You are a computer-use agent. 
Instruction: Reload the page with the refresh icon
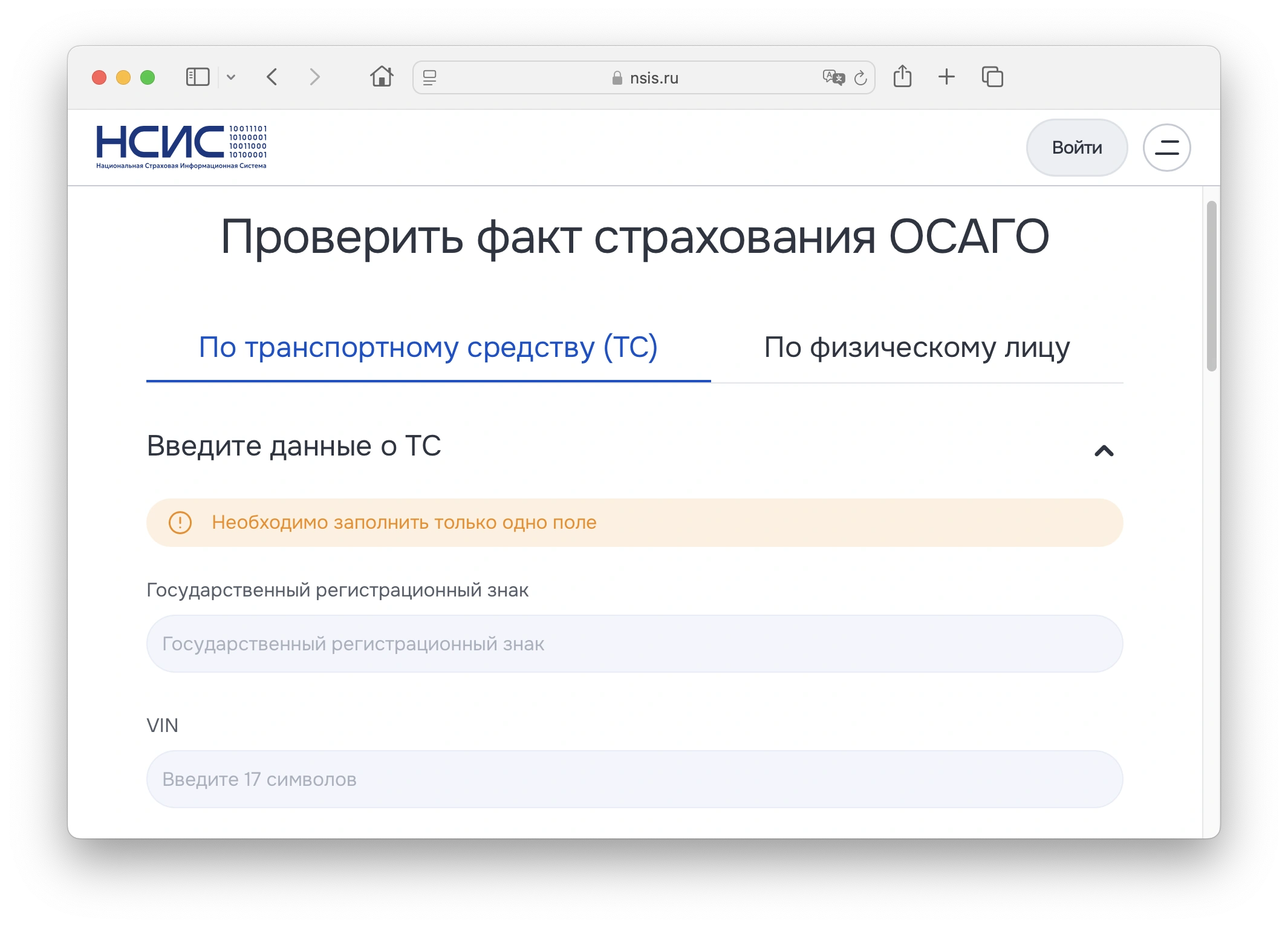tap(860, 78)
